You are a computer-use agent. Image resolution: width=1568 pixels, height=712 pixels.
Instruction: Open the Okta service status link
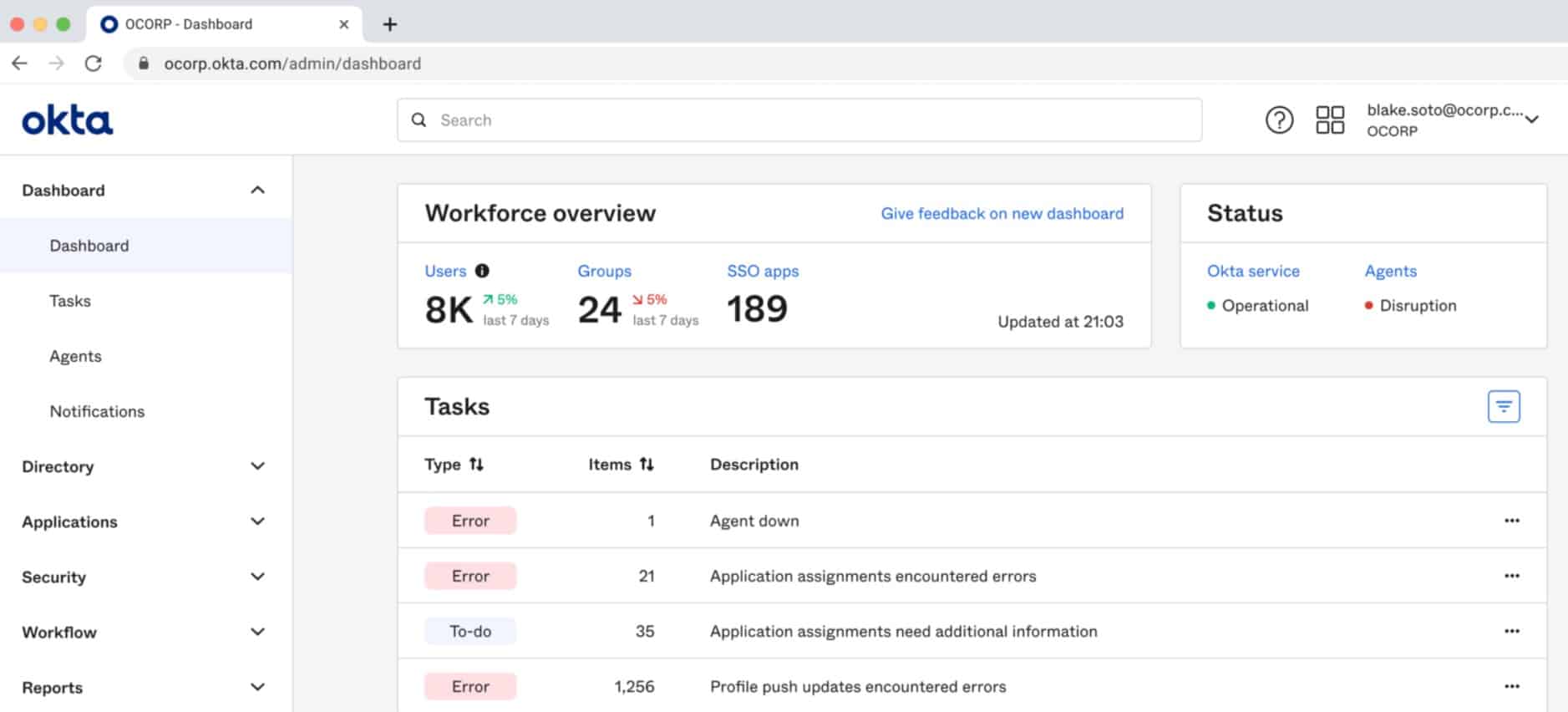coord(1253,271)
